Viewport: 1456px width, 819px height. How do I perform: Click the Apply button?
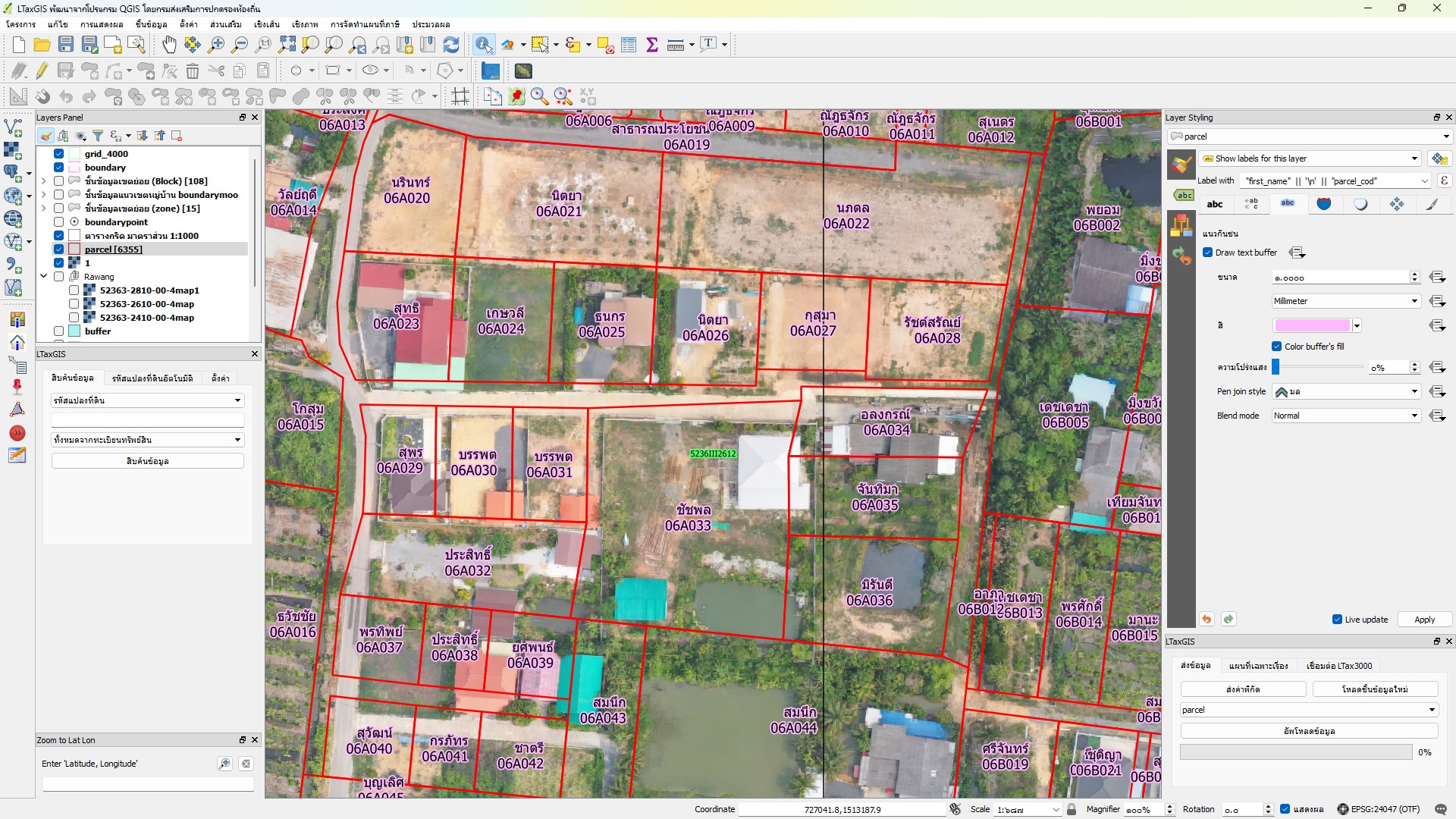click(x=1424, y=620)
